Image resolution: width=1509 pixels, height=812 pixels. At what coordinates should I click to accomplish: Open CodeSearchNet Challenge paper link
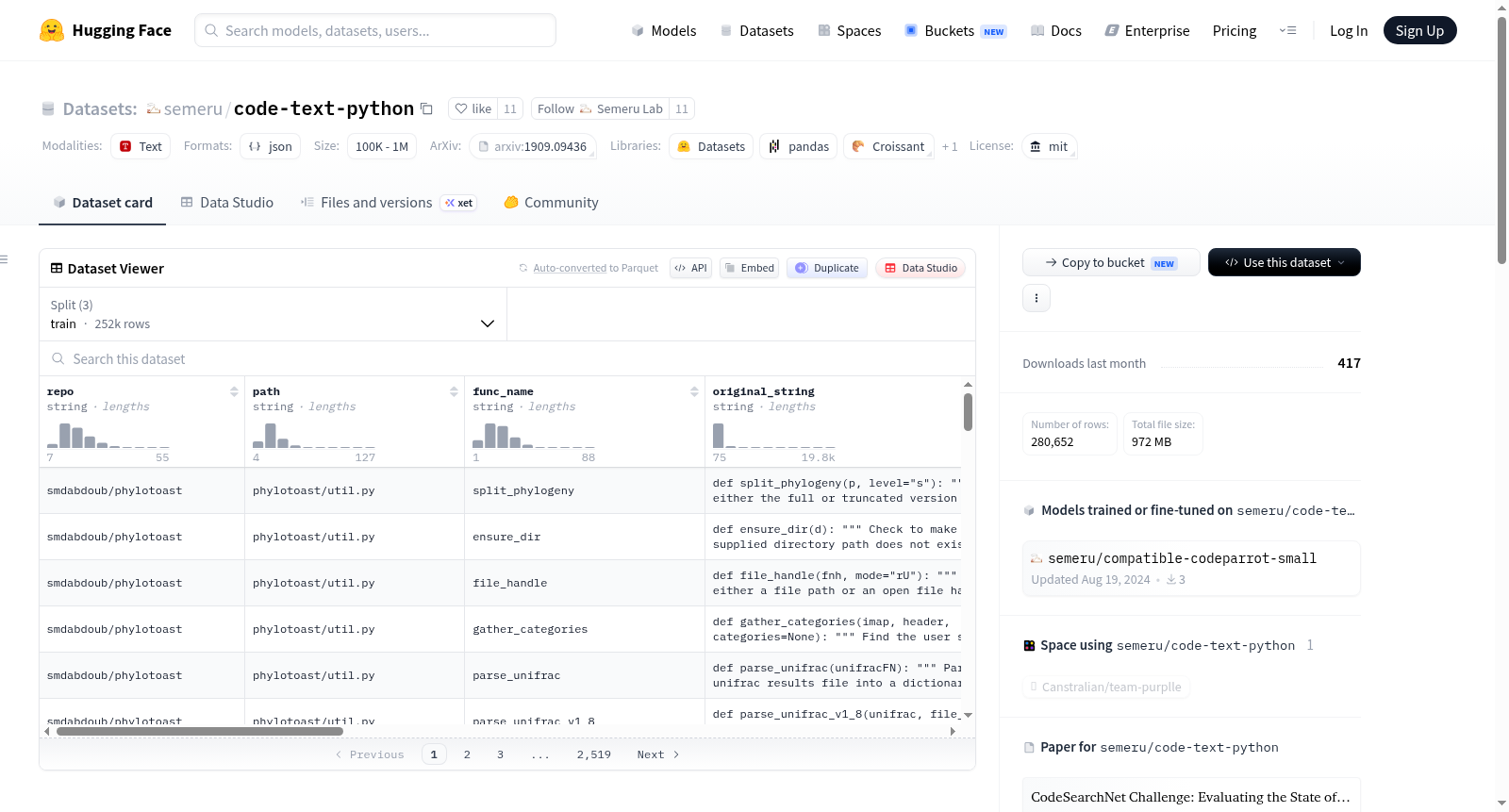point(1191,797)
